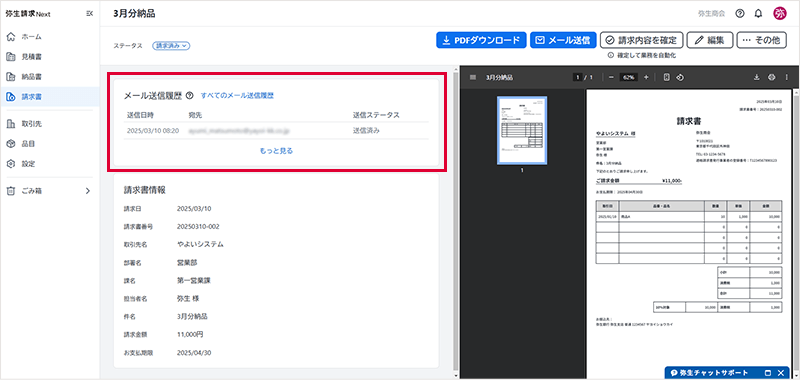This screenshot has width=800, height=380.
Task: Open the help question mark icon in header
Action: [740, 14]
